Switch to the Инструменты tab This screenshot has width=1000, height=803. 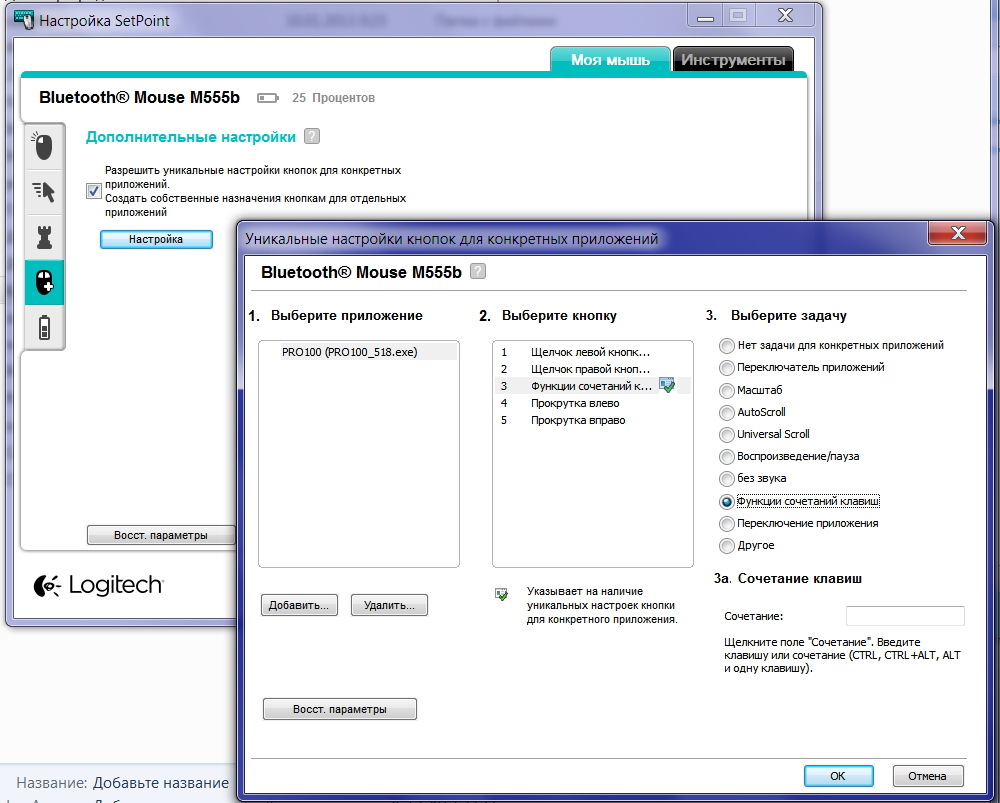tap(733, 59)
